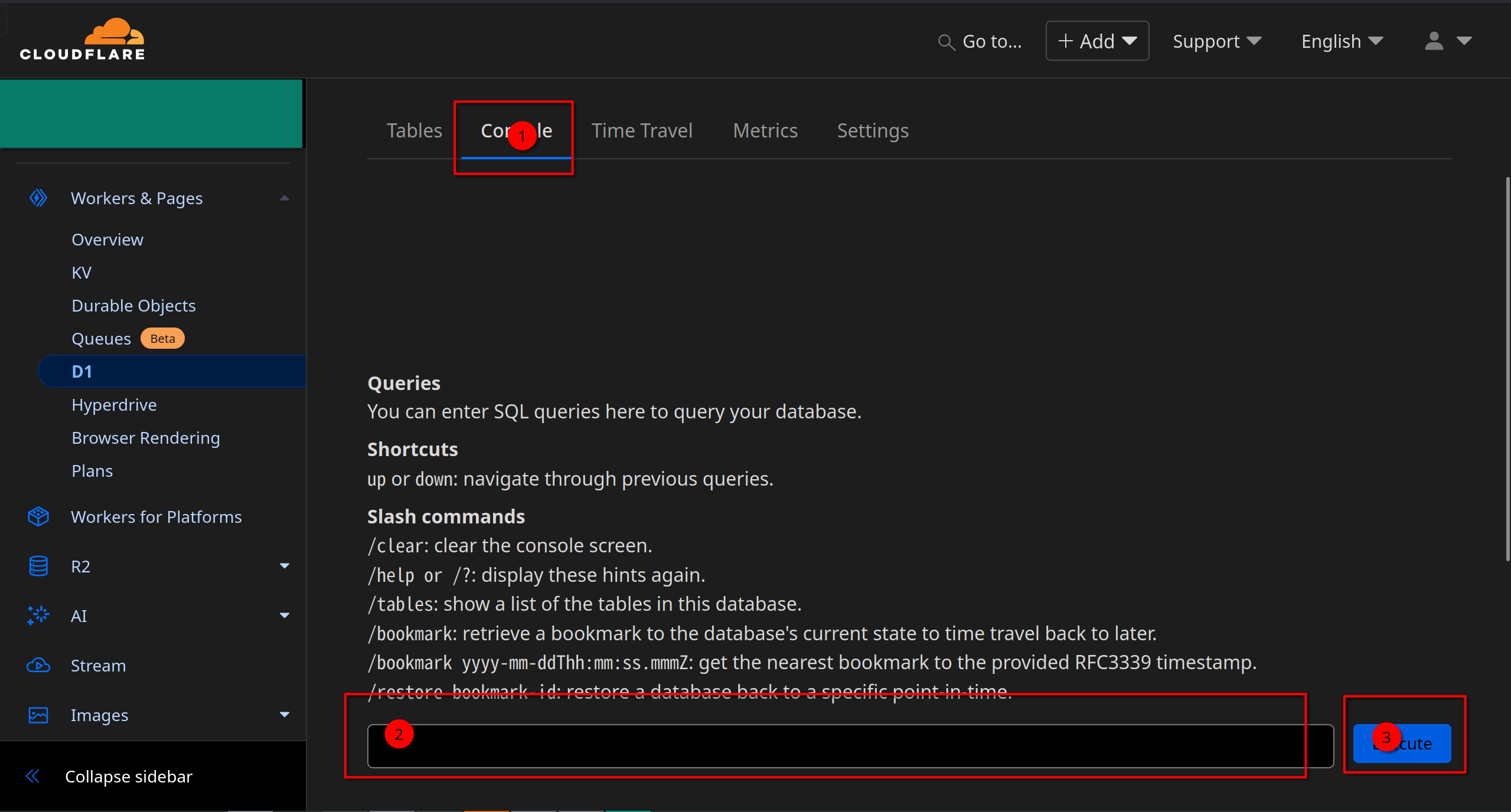
Task: Open Durable Objects in sidebar
Action: tap(133, 306)
